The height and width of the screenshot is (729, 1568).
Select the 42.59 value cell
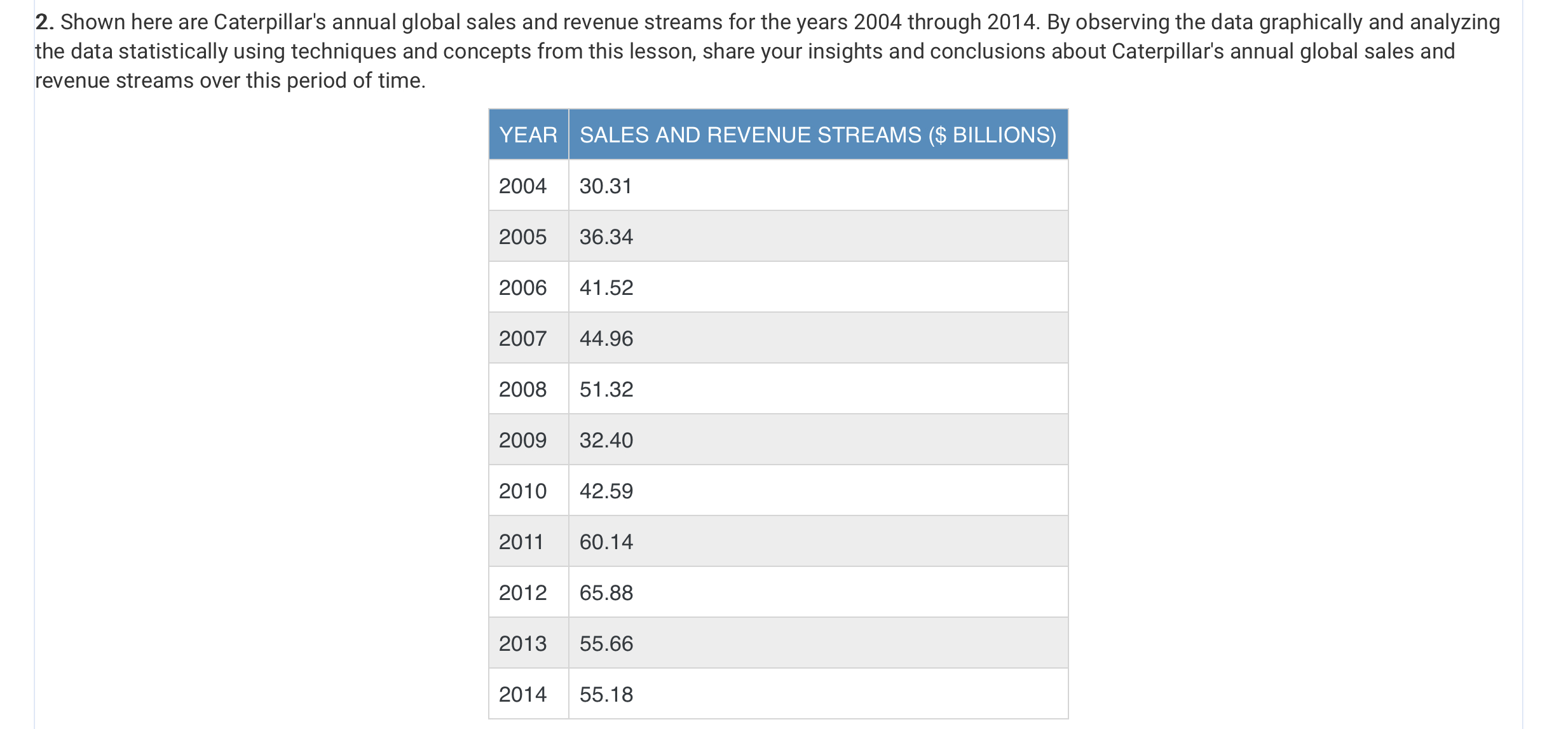(818, 490)
